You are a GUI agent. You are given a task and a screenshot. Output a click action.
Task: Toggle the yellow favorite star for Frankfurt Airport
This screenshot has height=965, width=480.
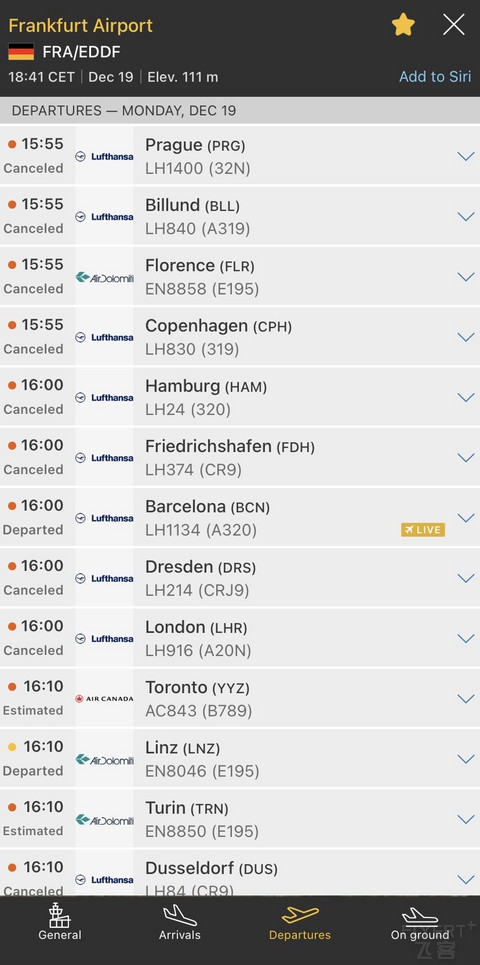tap(403, 25)
